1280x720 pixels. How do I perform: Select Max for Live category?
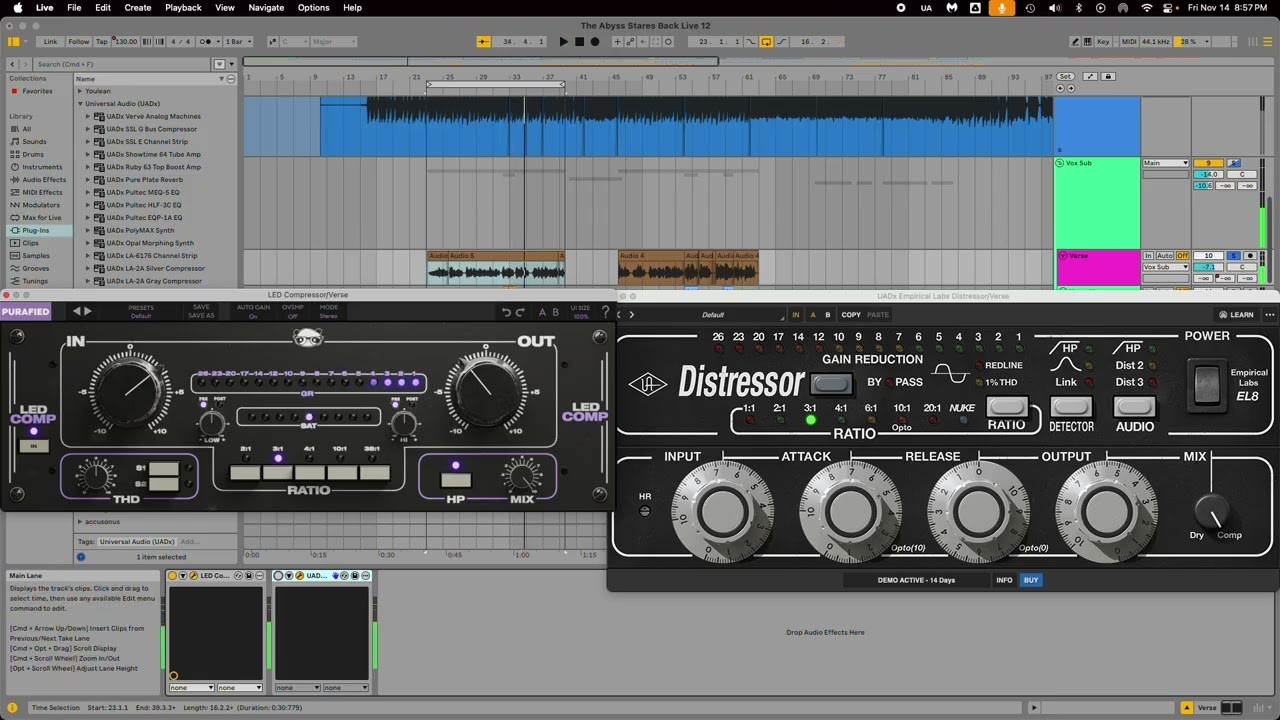pyautogui.click(x=41, y=217)
